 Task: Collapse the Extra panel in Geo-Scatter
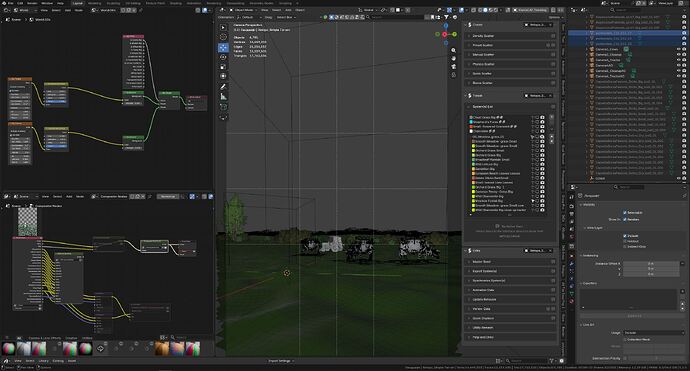click(466, 251)
